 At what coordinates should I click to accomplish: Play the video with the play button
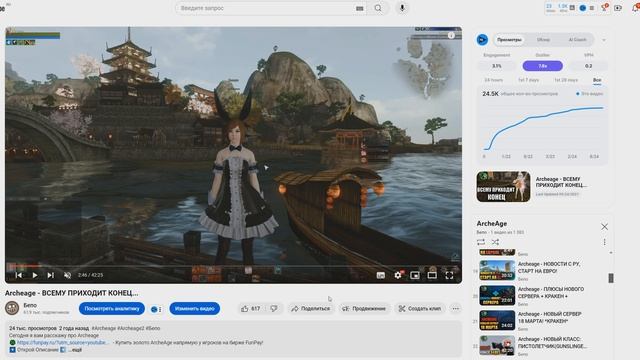pyautogui.click(x=35, y=276)
